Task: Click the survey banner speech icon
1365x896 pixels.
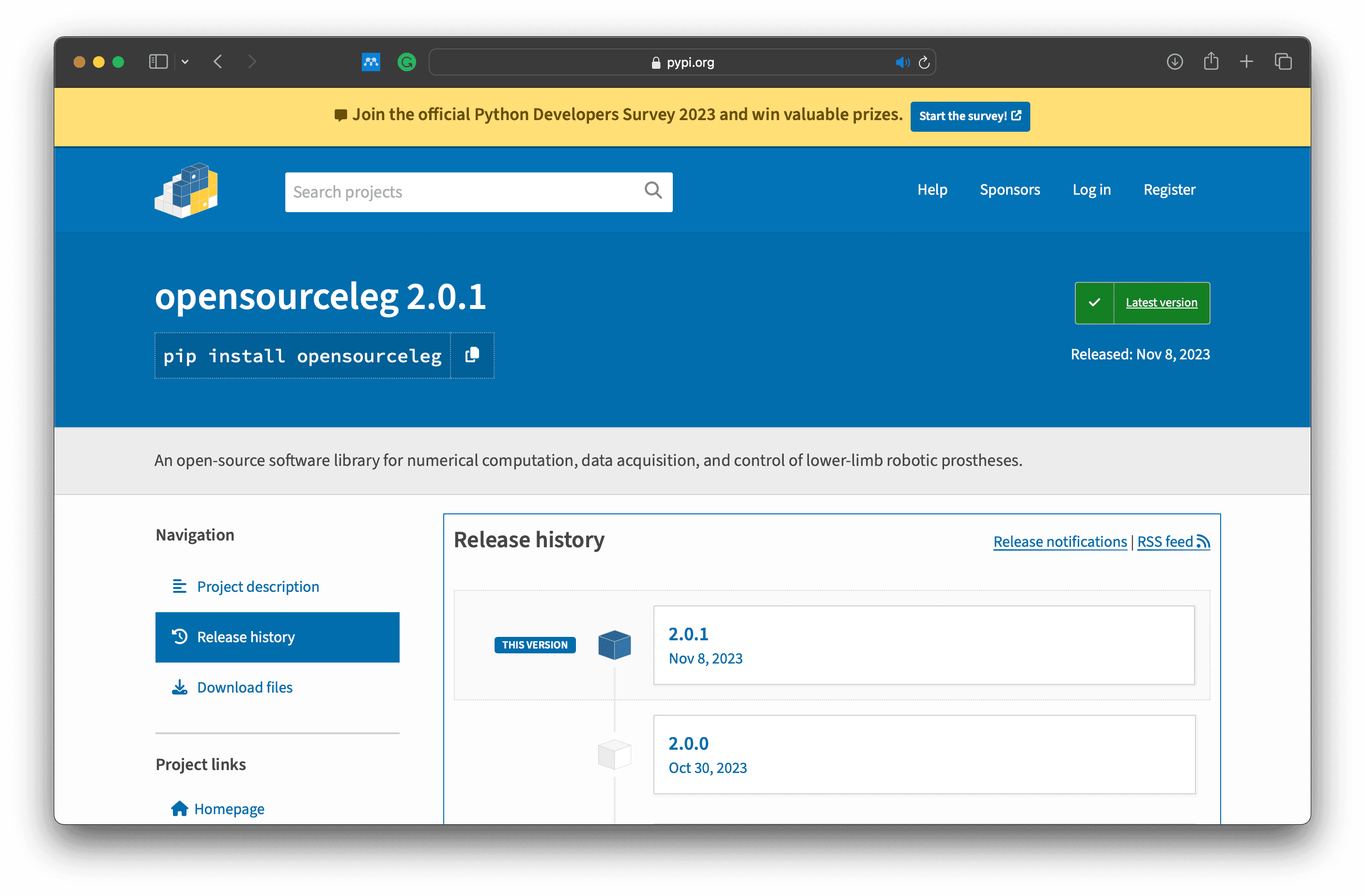Action: (x=340, y=115)
